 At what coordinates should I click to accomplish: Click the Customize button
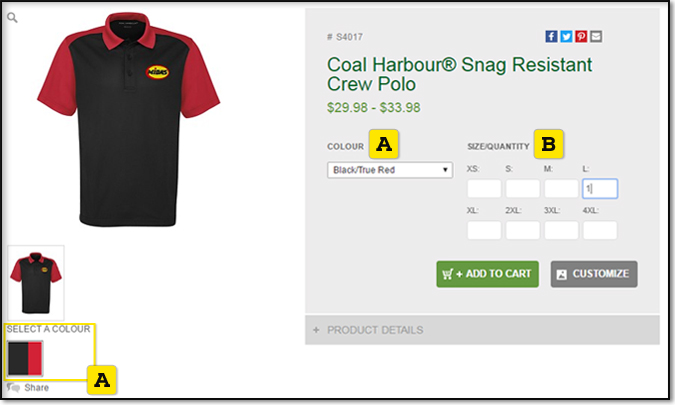pos(594,274)
